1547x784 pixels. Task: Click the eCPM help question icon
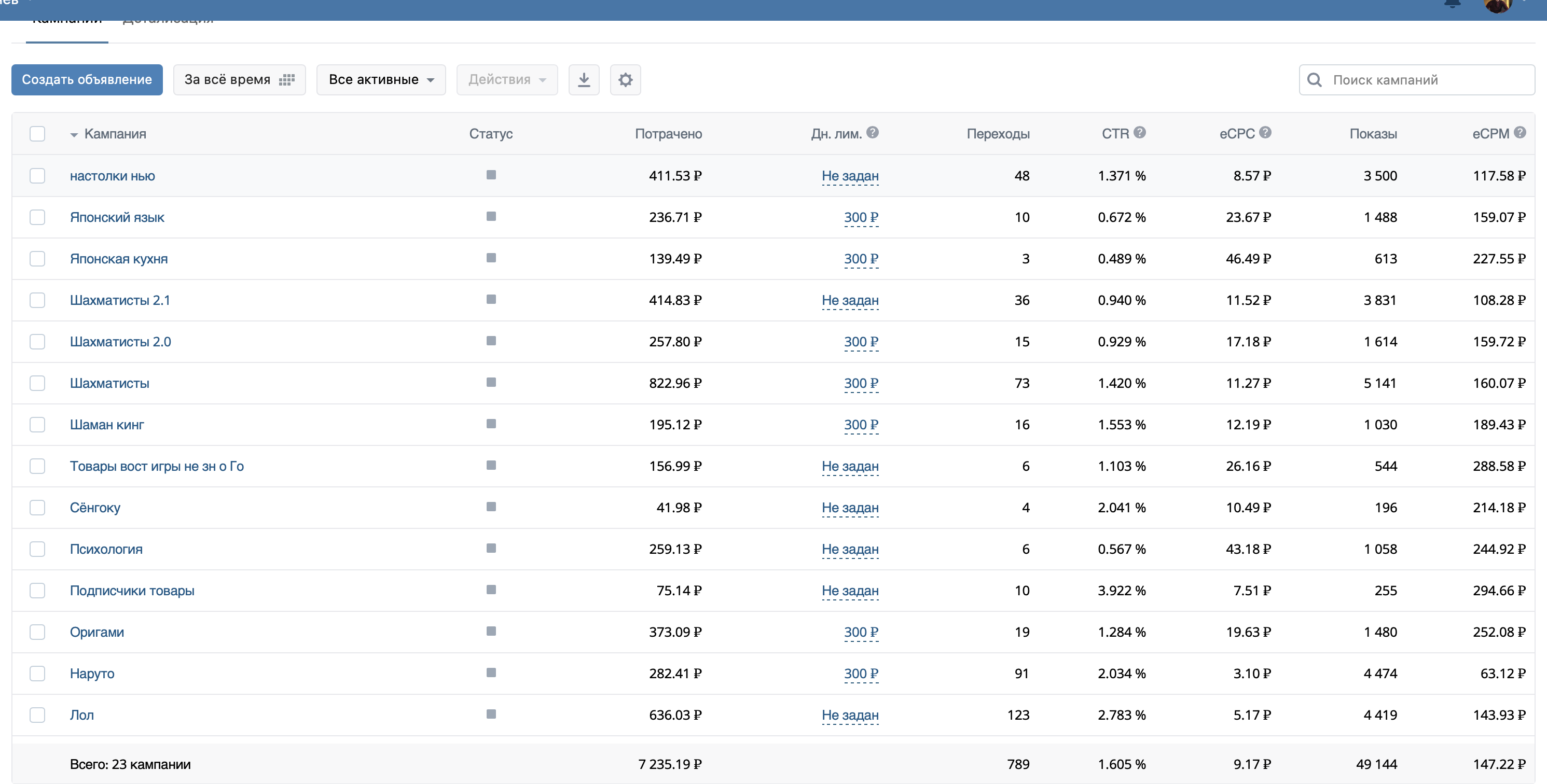[x=1520, y=133]
